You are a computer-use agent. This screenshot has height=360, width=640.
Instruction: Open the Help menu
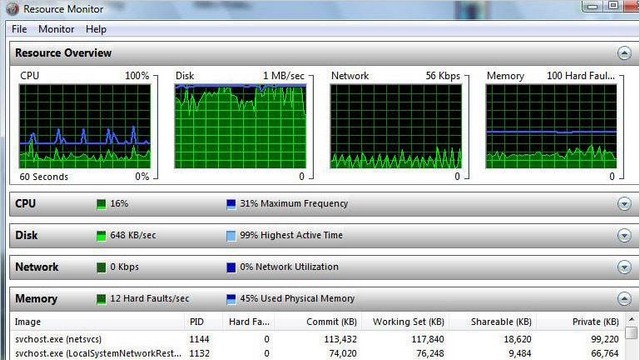click(x=96, y=29)
